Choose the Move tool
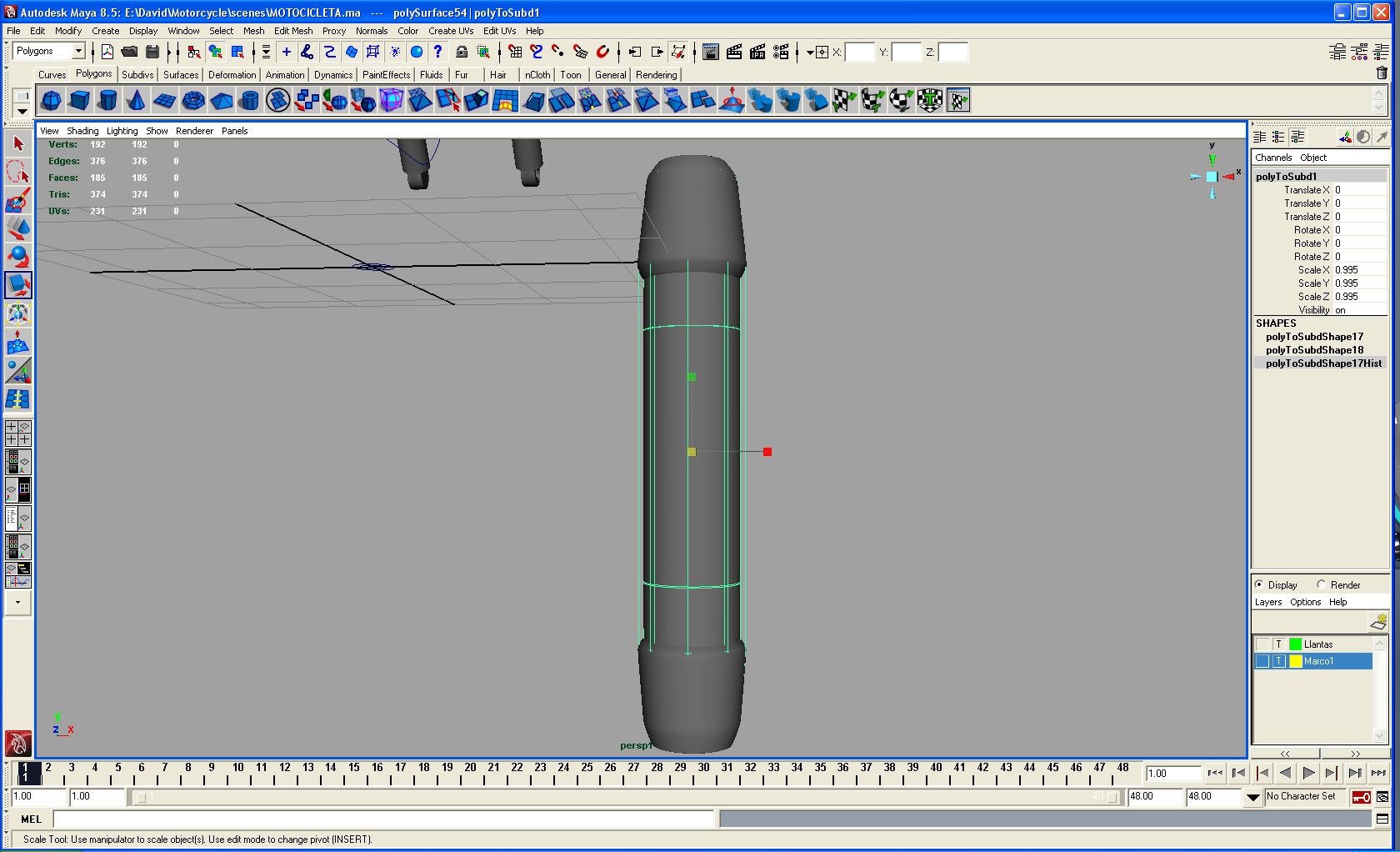The image size is (1400, 852). point(18,228)
